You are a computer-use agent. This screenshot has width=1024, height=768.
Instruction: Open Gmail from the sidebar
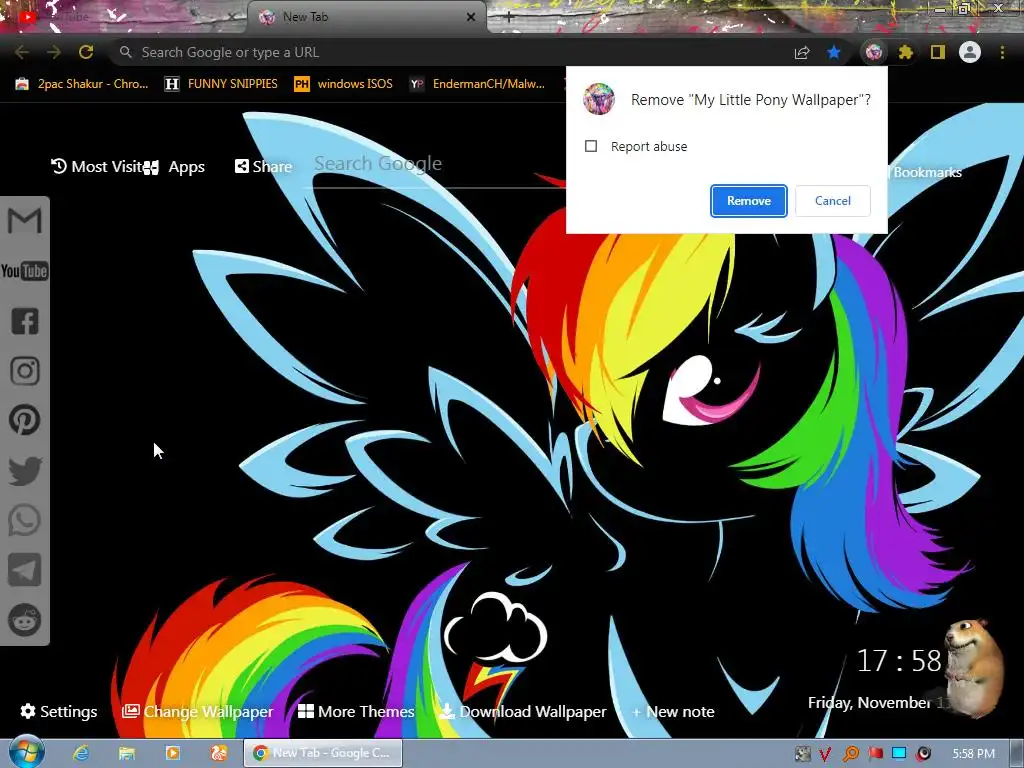tap(25, 220)
